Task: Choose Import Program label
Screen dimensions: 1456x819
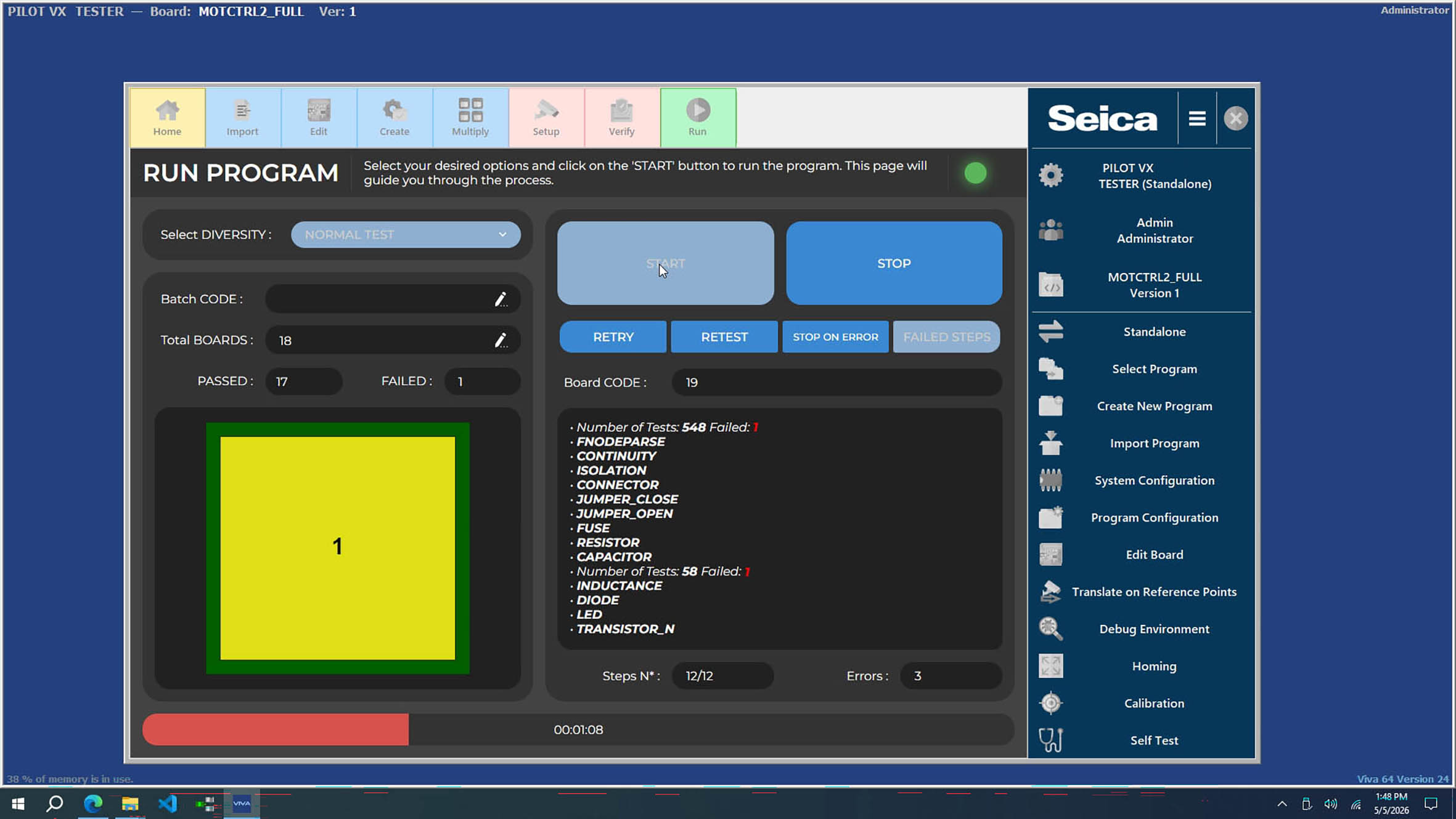Action: pos(1154,443)
